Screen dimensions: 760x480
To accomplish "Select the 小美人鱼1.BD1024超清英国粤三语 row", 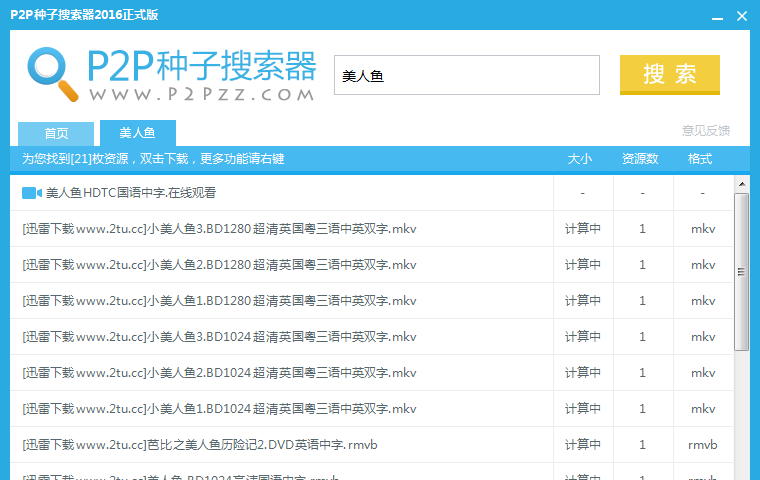I will (371, 409).
